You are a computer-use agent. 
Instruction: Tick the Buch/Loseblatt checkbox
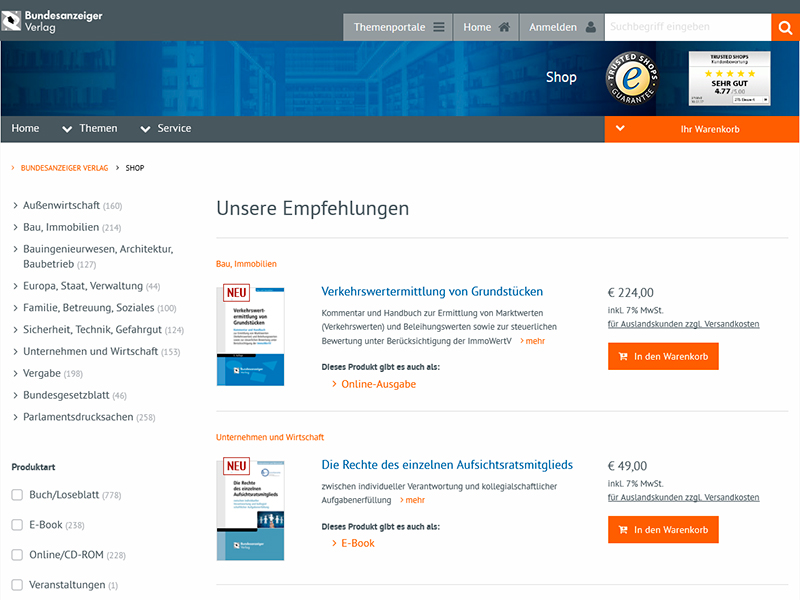click(17, 495)
